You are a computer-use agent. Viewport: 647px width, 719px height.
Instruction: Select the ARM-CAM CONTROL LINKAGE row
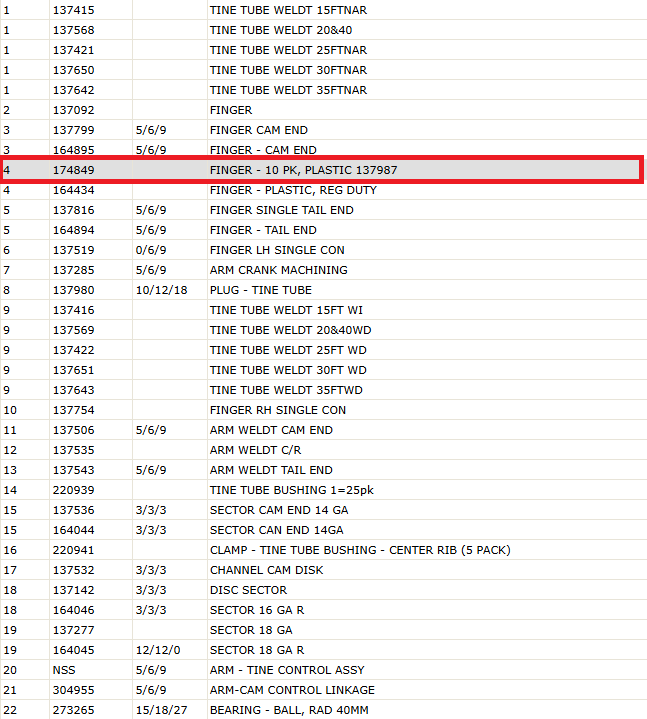[x=323, y=690]
